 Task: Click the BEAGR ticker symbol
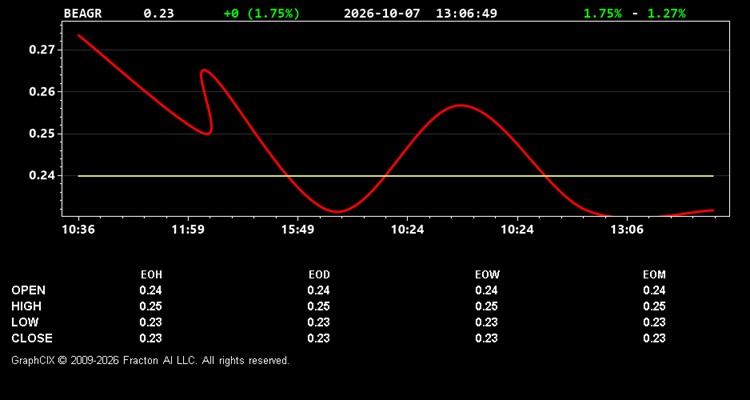click(x=83, y=13)
